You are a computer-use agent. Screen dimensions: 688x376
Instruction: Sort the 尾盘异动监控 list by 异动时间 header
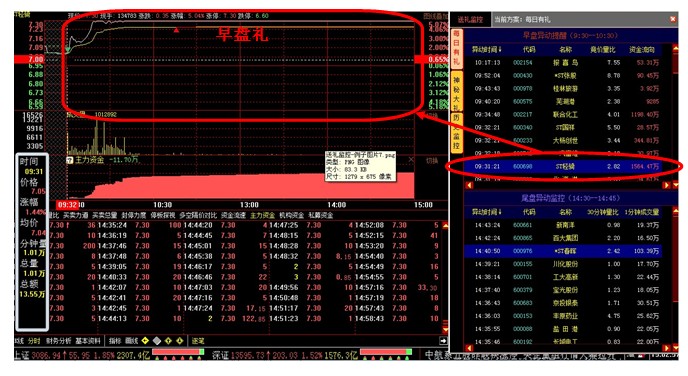tap(486, 212)
